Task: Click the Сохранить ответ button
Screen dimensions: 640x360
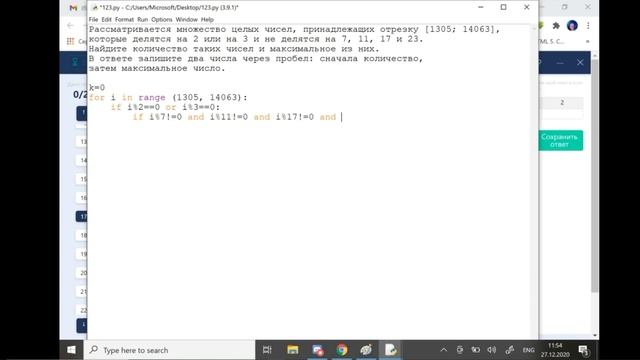Action: click(x=560, y=140)
